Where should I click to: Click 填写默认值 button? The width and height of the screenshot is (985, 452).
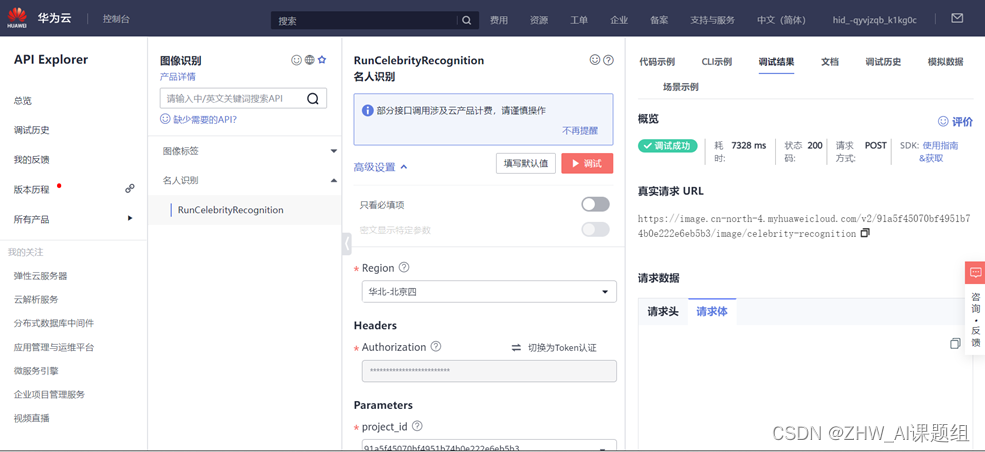(526, 163)
